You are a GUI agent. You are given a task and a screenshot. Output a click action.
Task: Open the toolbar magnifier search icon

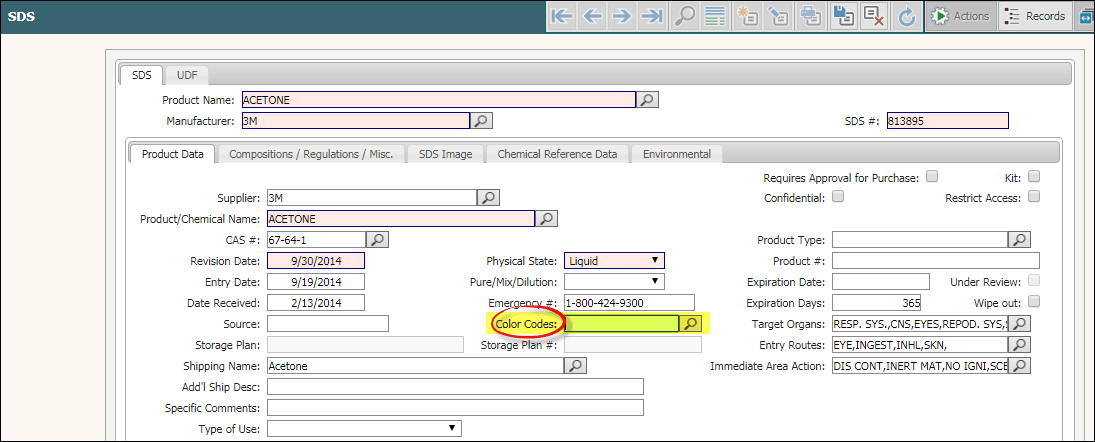point(684,16)
